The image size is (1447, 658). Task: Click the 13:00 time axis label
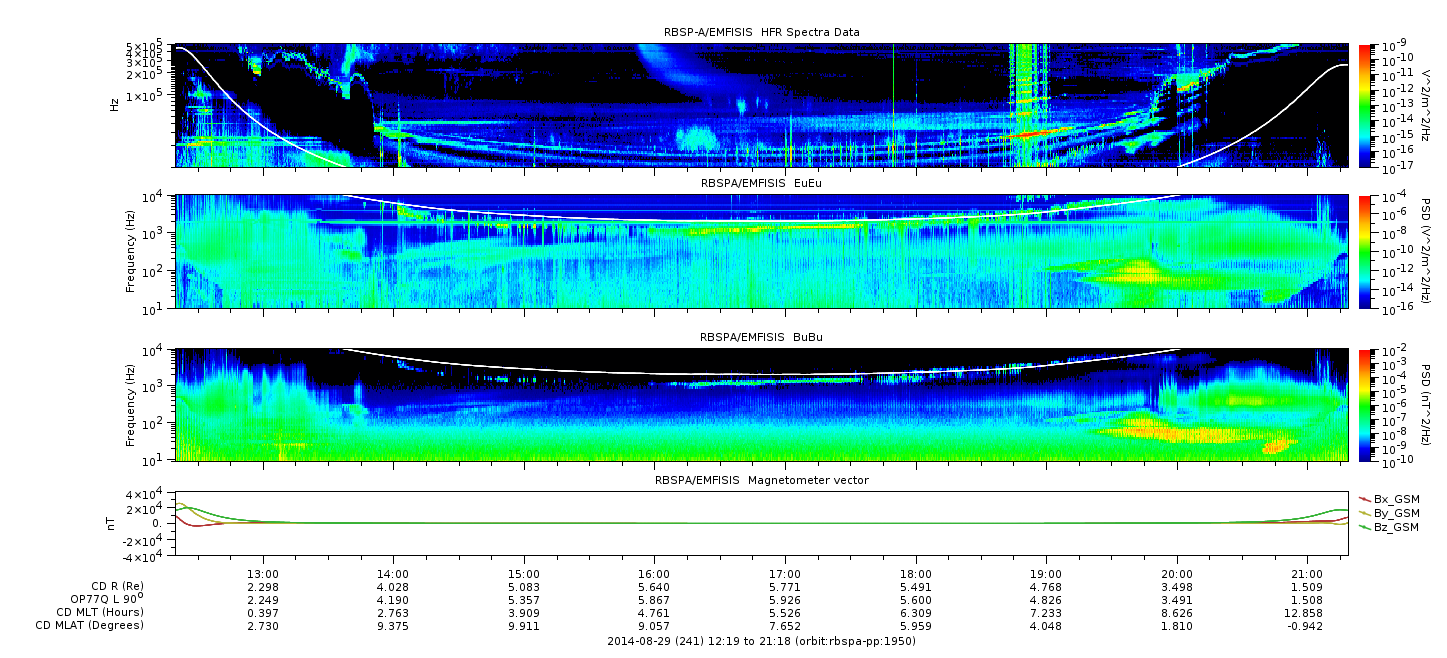click(x=262, y=573)
